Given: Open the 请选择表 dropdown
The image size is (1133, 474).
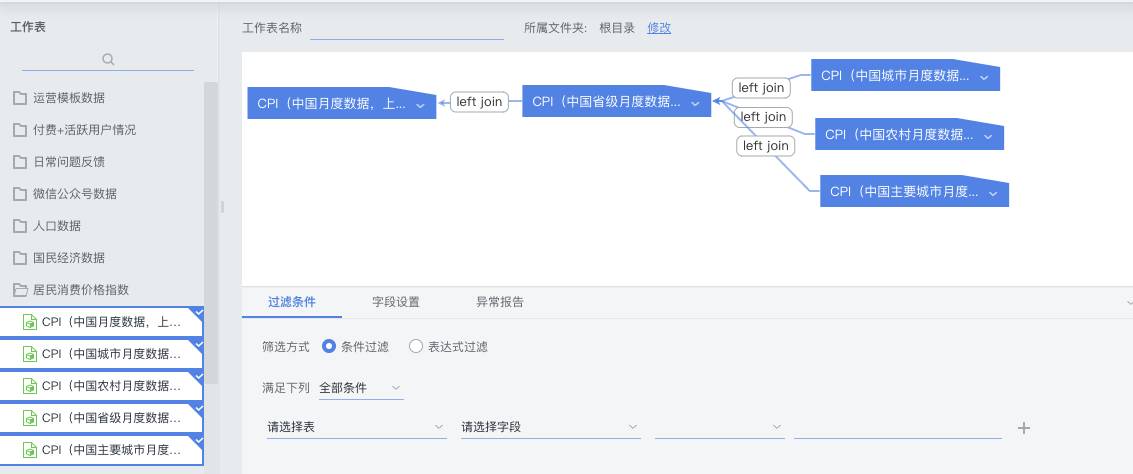Looking at the screenshot, I should [357, 427].
